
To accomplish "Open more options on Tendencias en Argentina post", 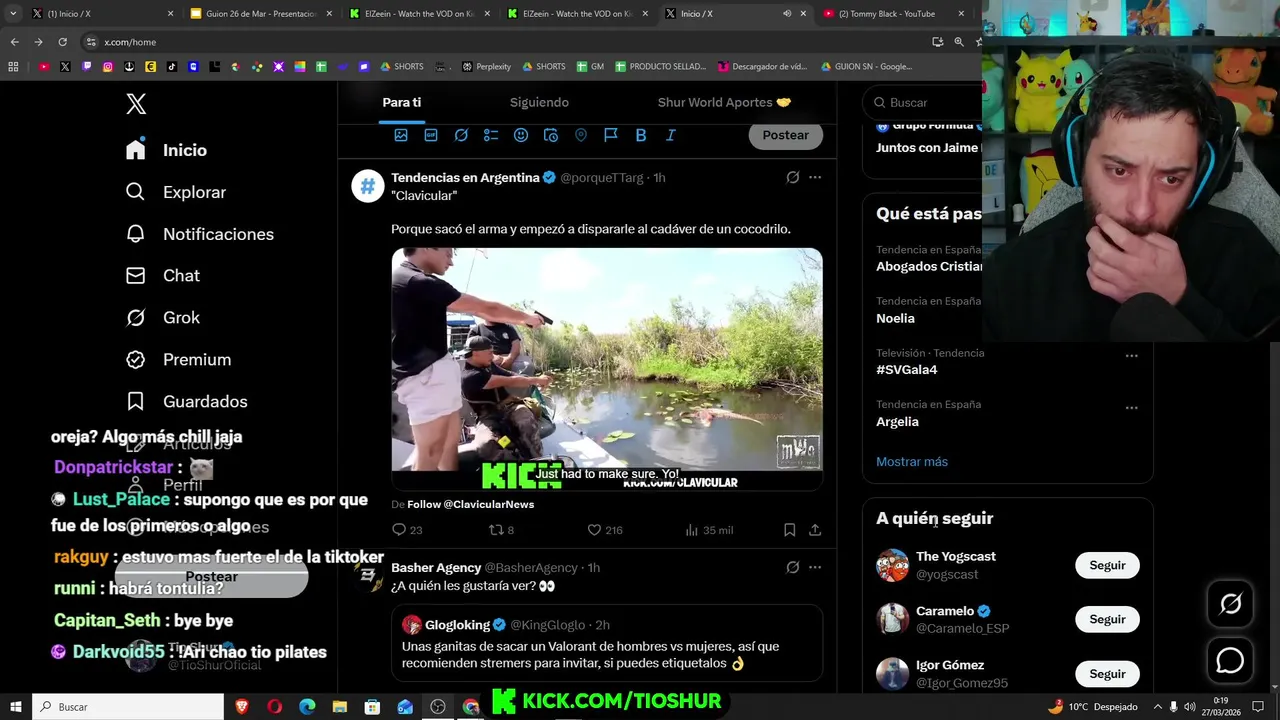I will click(815, 177).
